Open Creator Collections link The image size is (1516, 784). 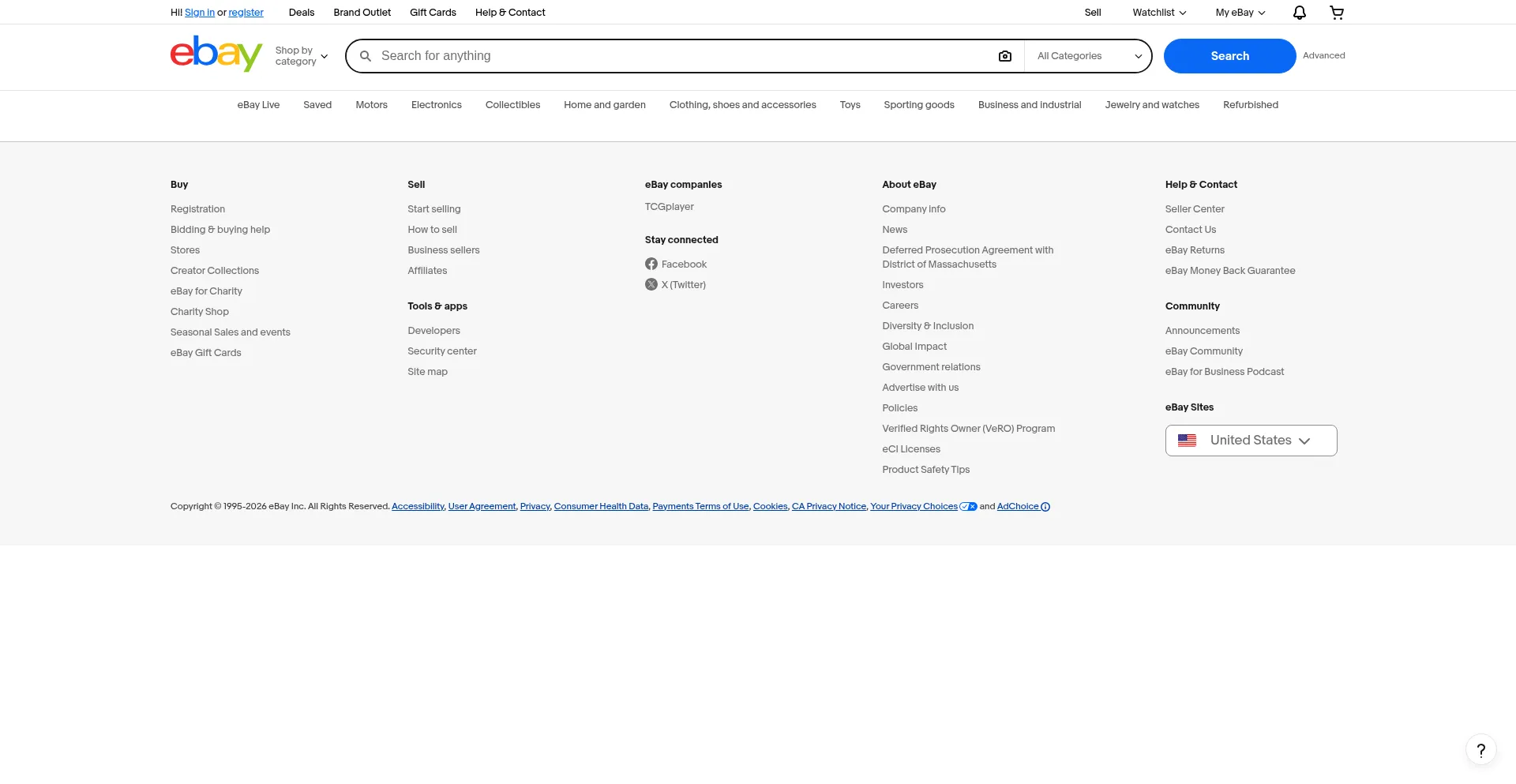pyautogui.click(x=215, y=271)
